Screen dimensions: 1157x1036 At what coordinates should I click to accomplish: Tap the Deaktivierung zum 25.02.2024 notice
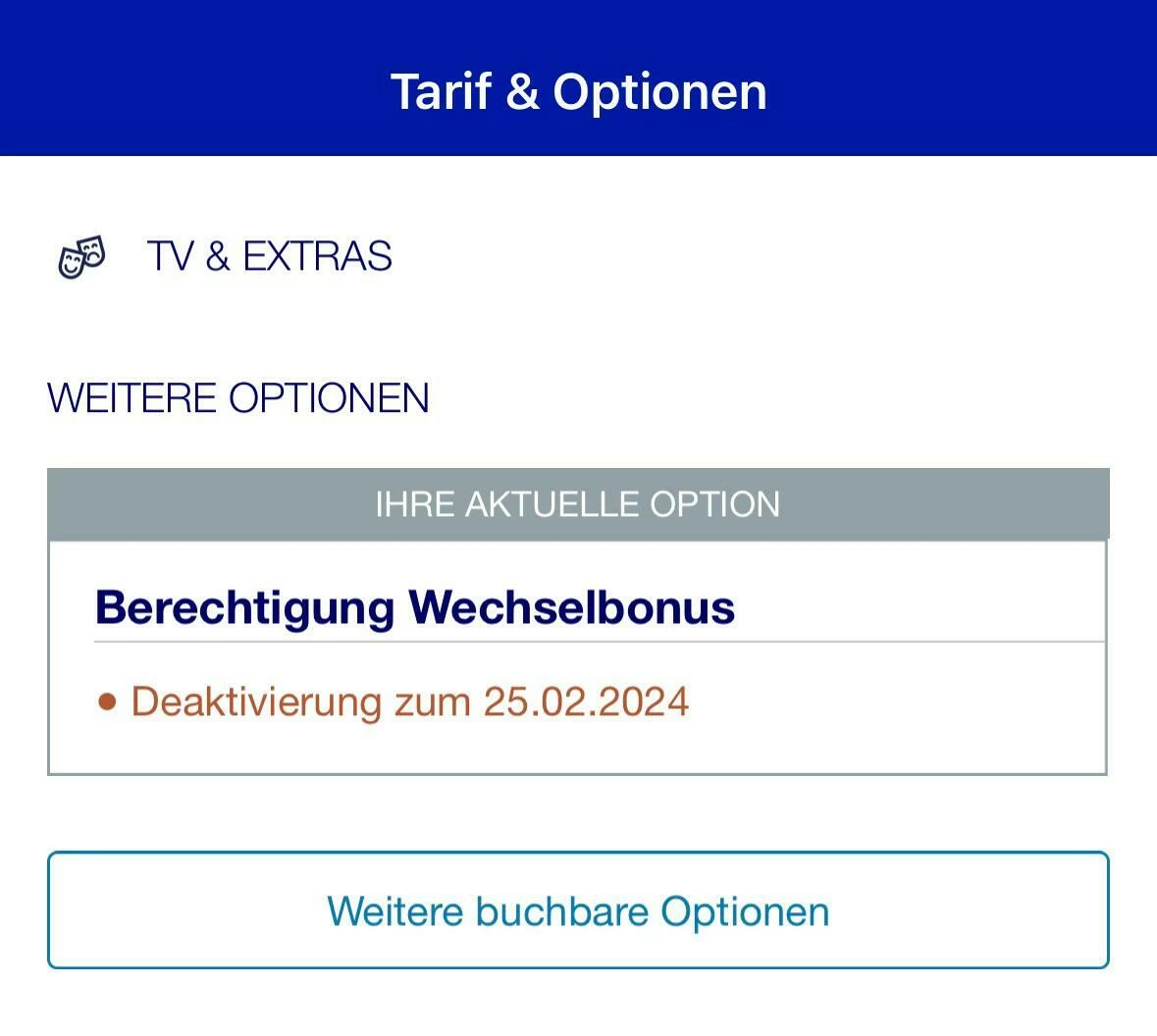click(x=409, y=702)
